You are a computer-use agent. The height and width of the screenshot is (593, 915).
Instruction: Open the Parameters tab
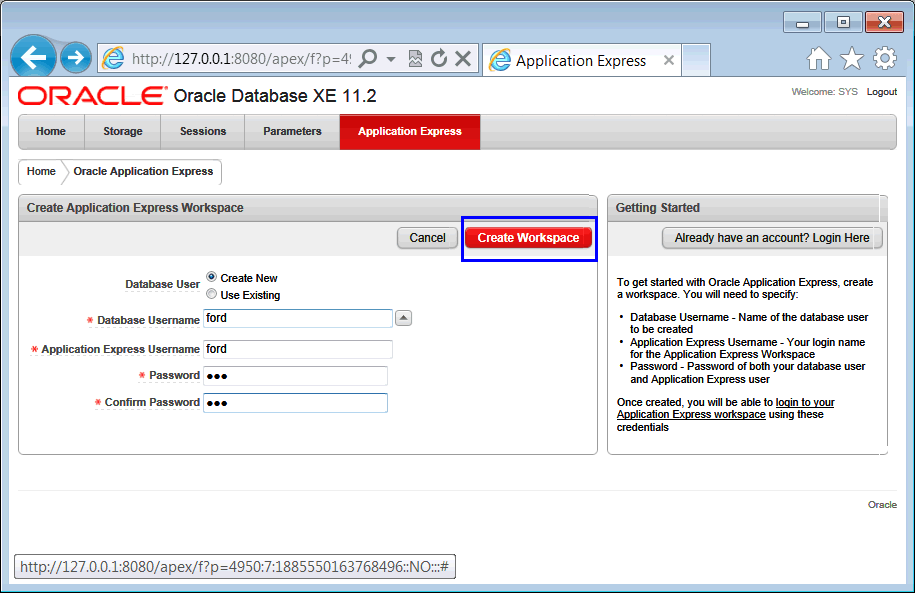click(292, 131)
